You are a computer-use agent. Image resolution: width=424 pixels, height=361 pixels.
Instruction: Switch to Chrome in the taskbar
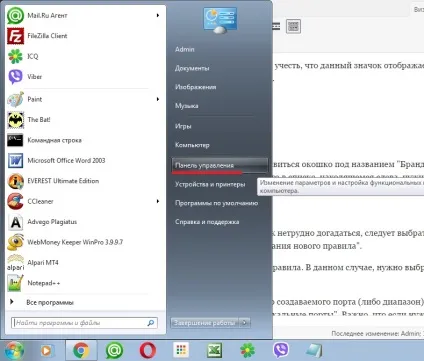81,351
